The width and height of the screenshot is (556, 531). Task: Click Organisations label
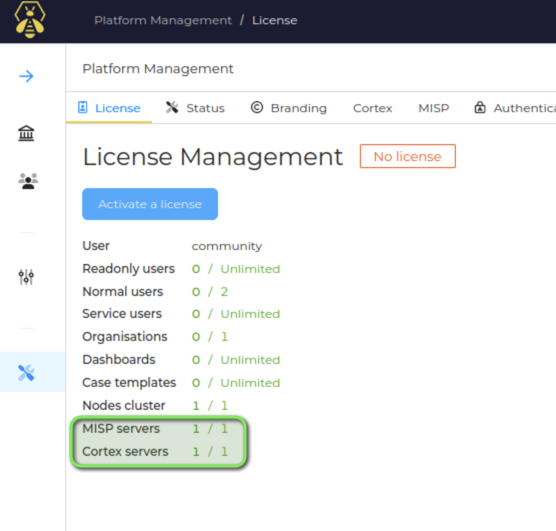tap(125, 337)
